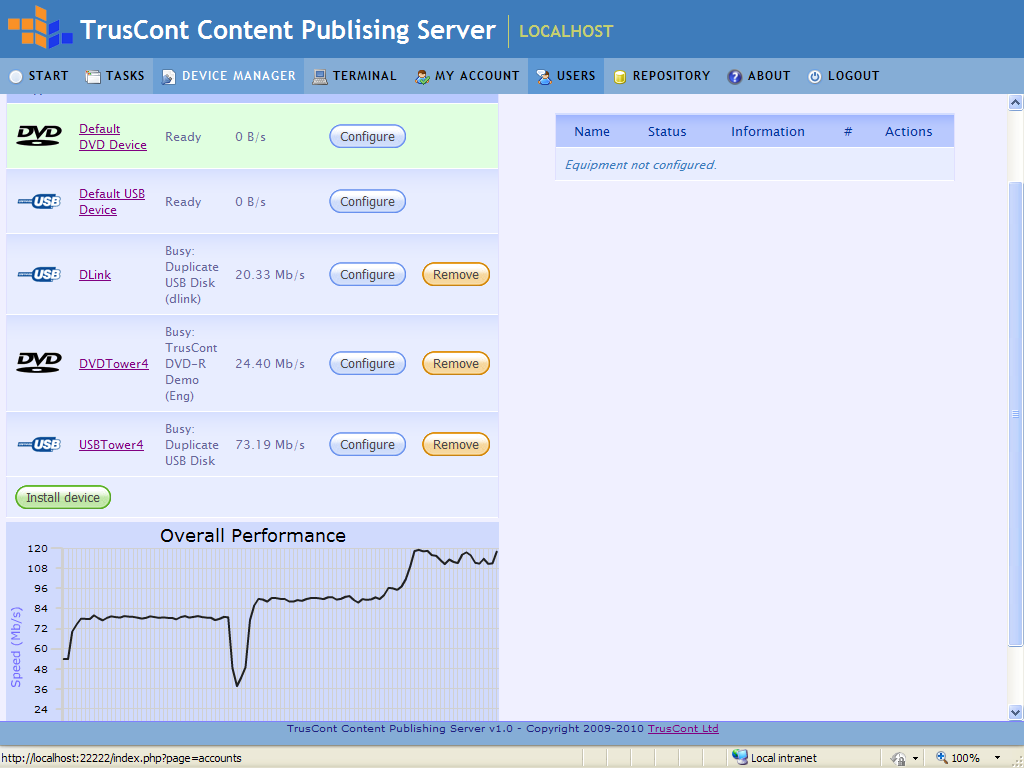
Task: Click DVD logo in DVDTower4 row
Action: pyautogui.click(x=39, y=362)
